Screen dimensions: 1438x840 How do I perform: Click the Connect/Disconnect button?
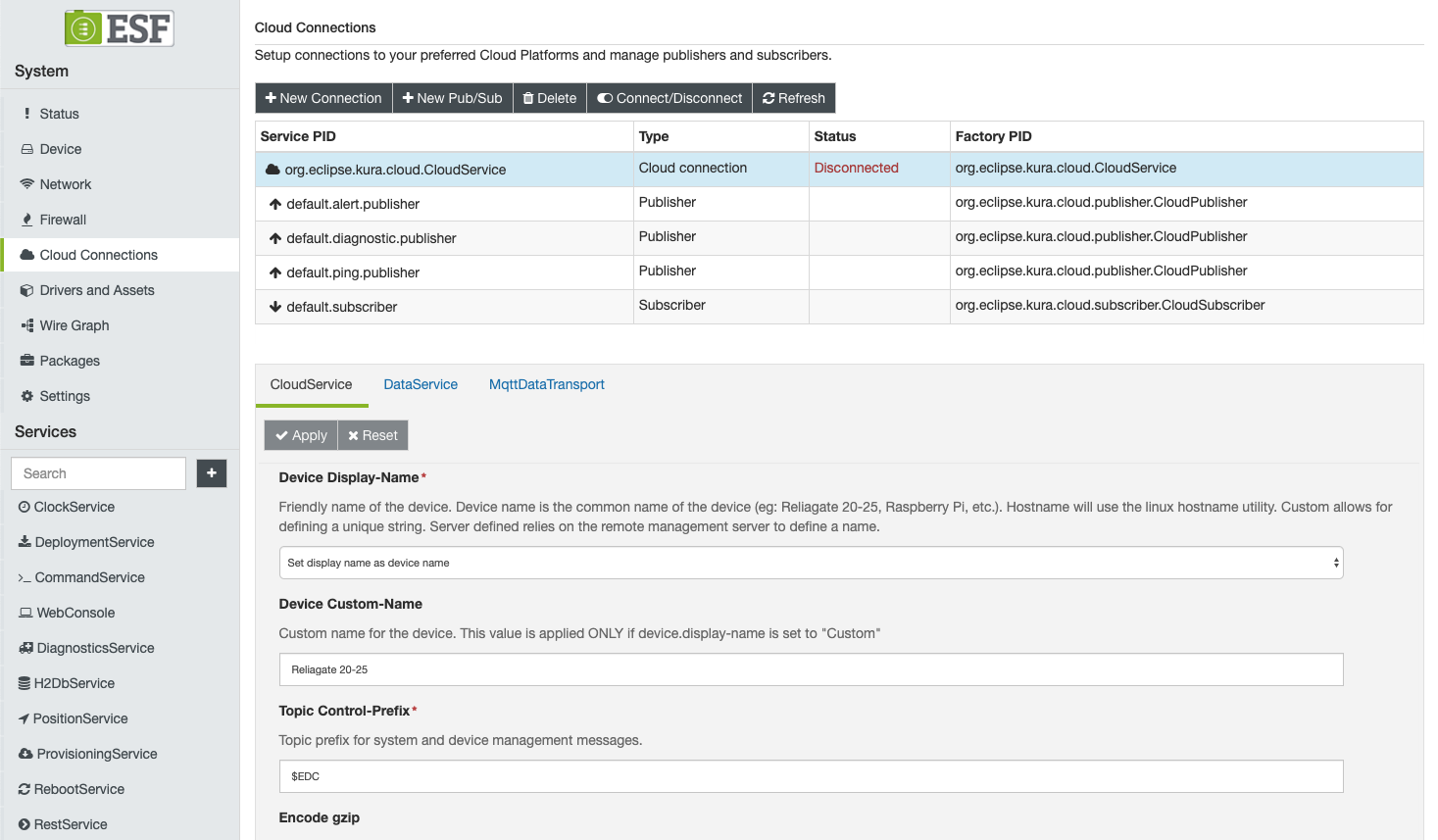[x=669, y=98]
